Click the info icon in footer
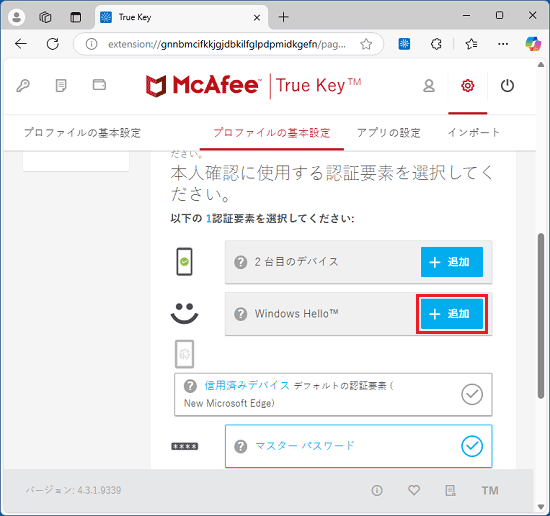This screenshot has width=550, height=516. click(377, 490)
